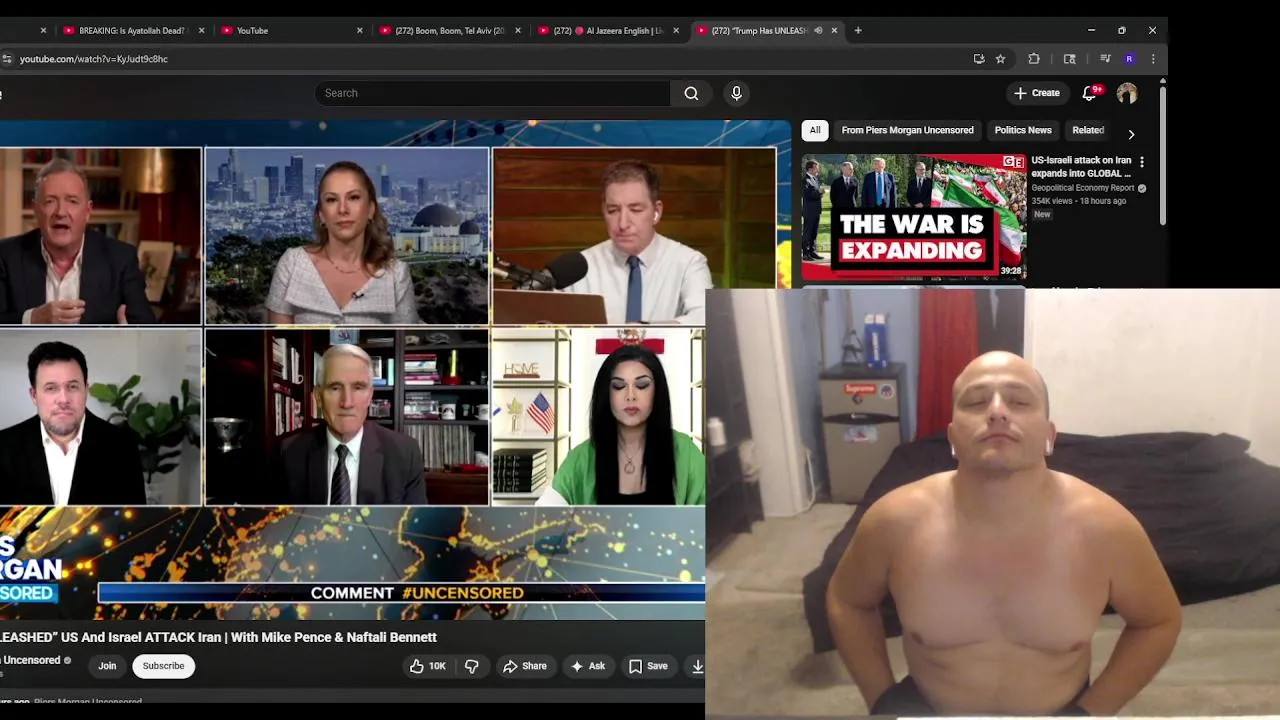
Task: View site information icon in address bar
Action: [x=7, y=59]
